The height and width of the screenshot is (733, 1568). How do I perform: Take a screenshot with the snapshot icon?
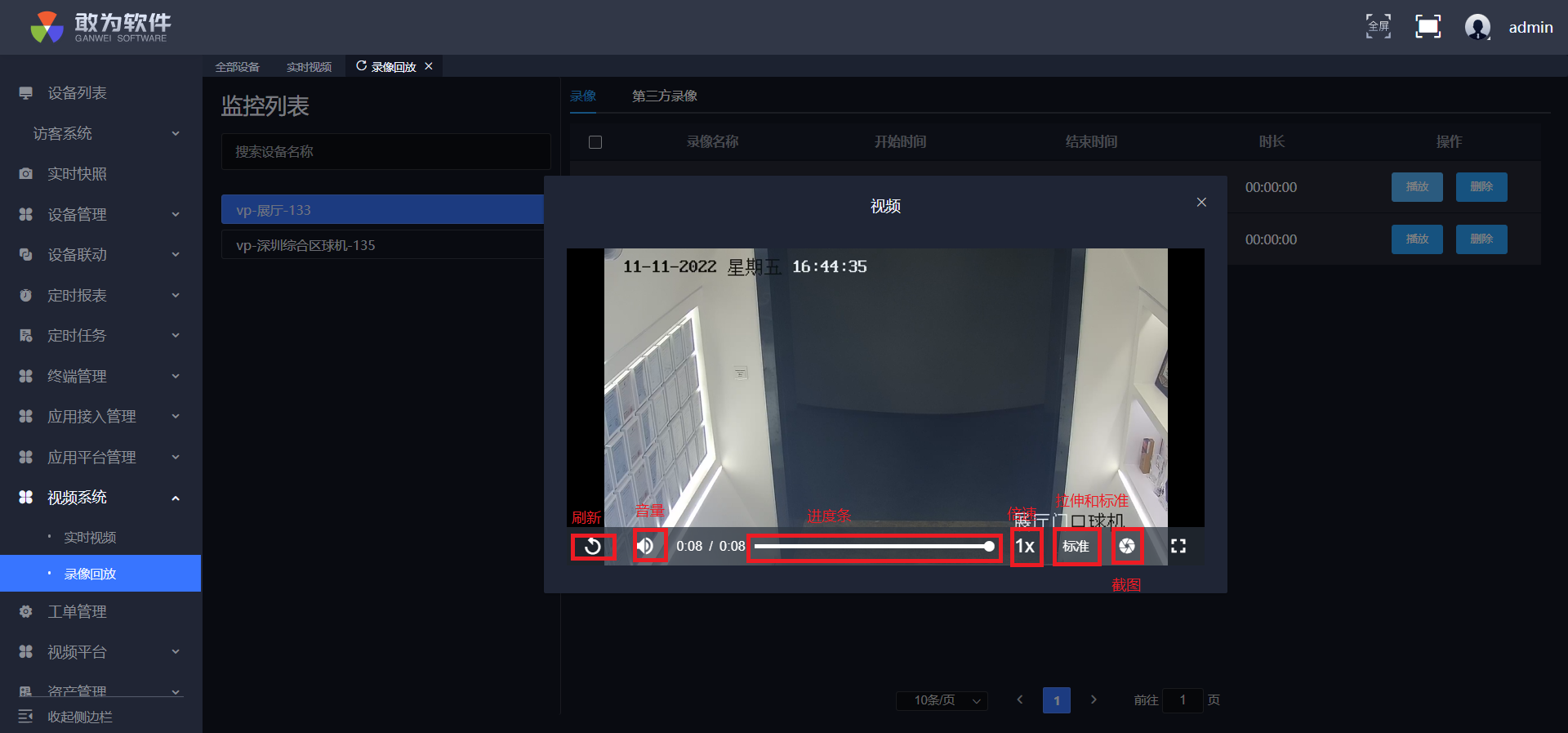(1127, 546)
